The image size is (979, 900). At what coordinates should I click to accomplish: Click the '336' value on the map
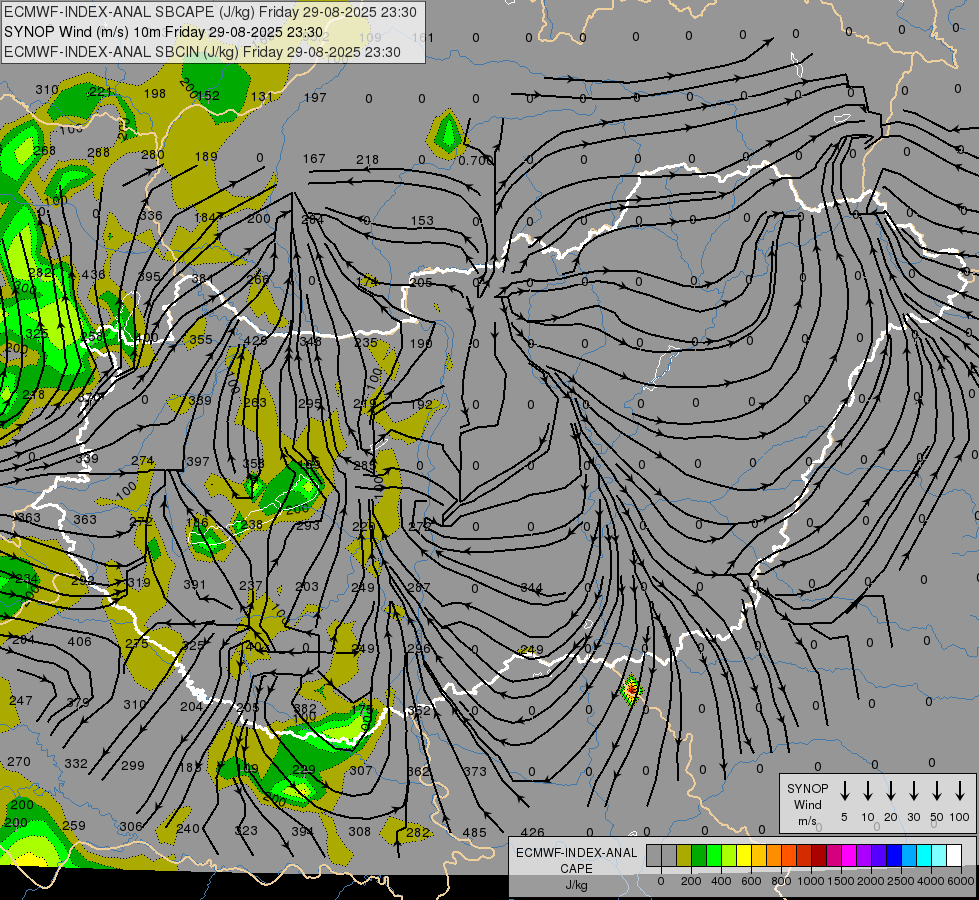150,215
